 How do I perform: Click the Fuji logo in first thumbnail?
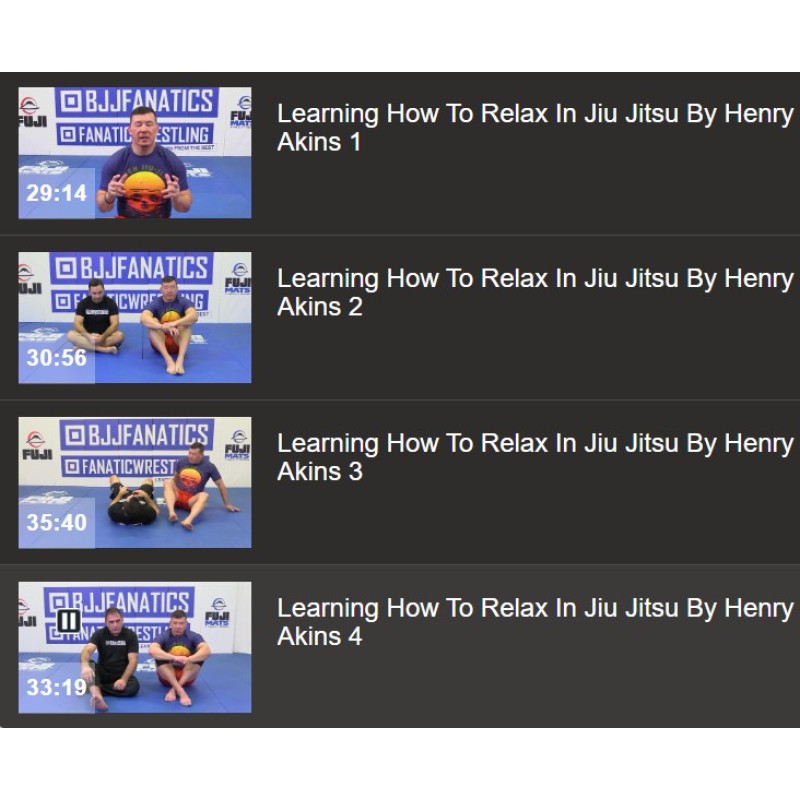click(32, 112)
